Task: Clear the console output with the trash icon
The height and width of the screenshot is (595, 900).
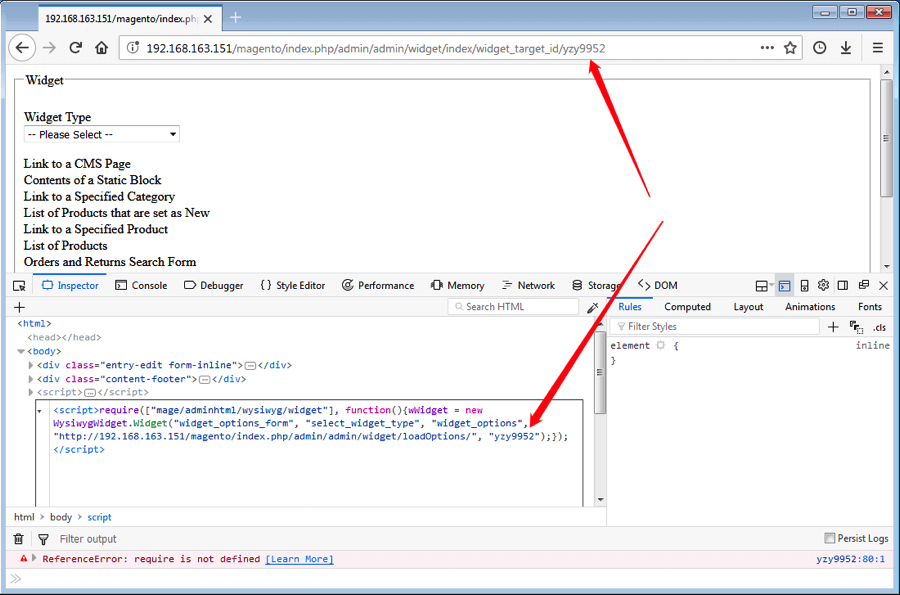Action: [18, 539]
